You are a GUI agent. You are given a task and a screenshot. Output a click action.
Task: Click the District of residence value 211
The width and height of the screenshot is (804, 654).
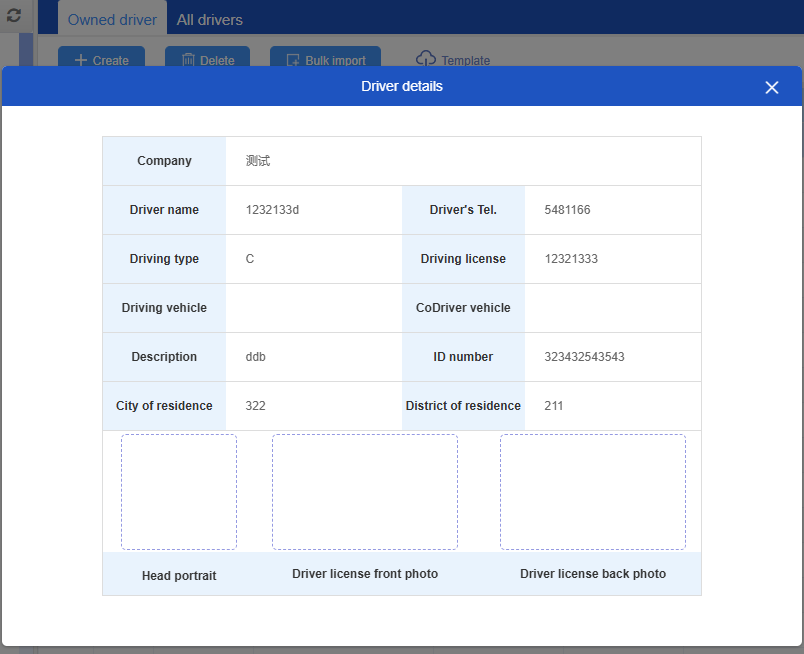tap(554, 406)
